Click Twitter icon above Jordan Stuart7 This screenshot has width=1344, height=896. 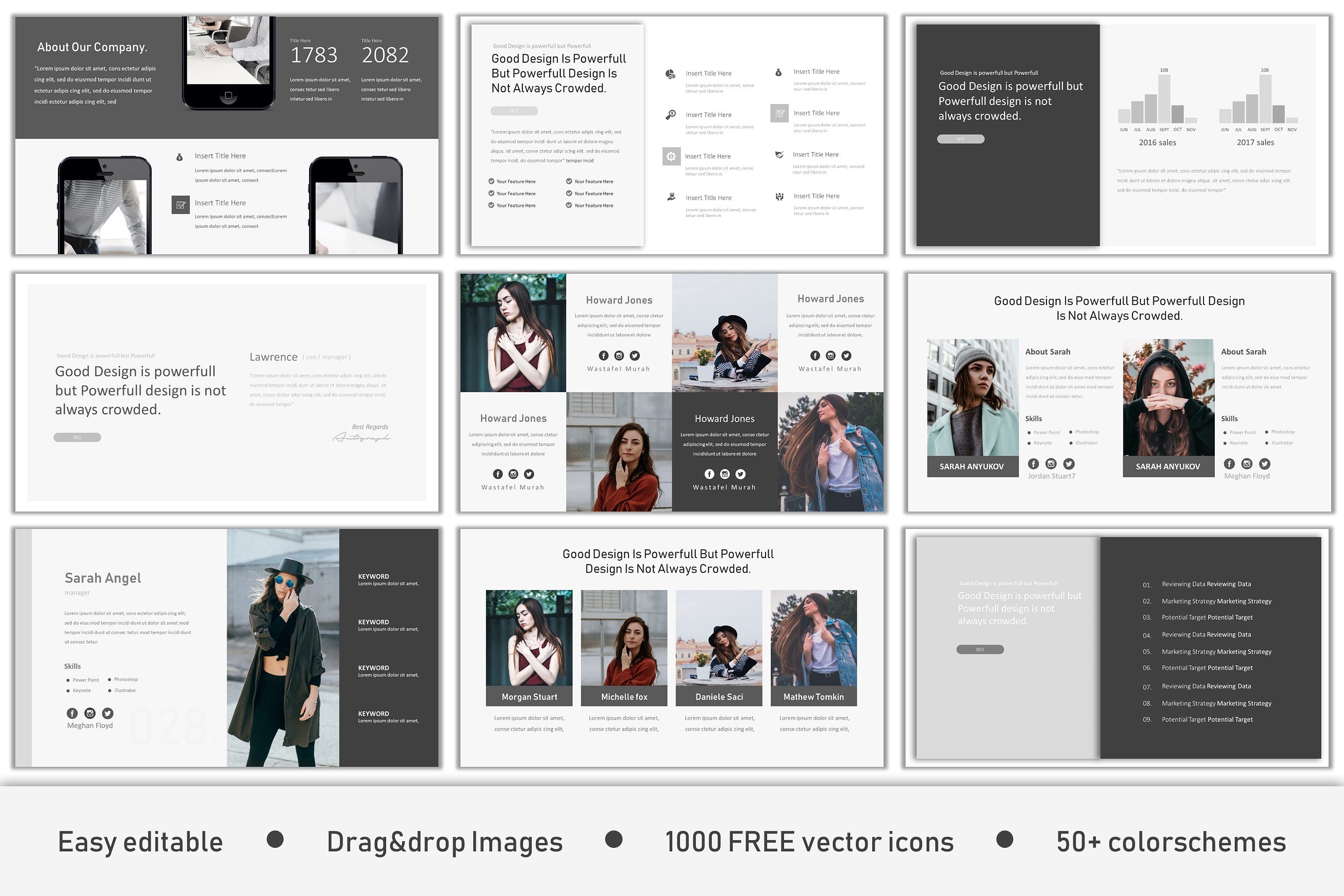click(x=1069, y=463)
